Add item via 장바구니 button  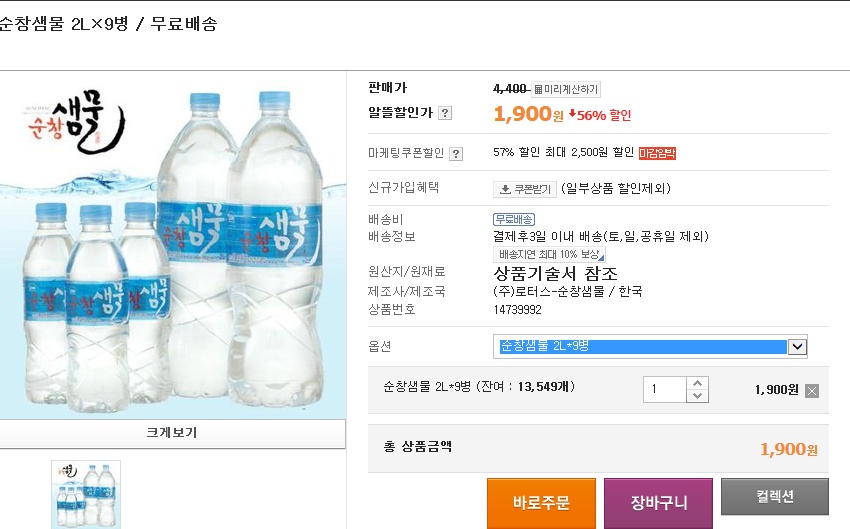[x=658, y=502]
